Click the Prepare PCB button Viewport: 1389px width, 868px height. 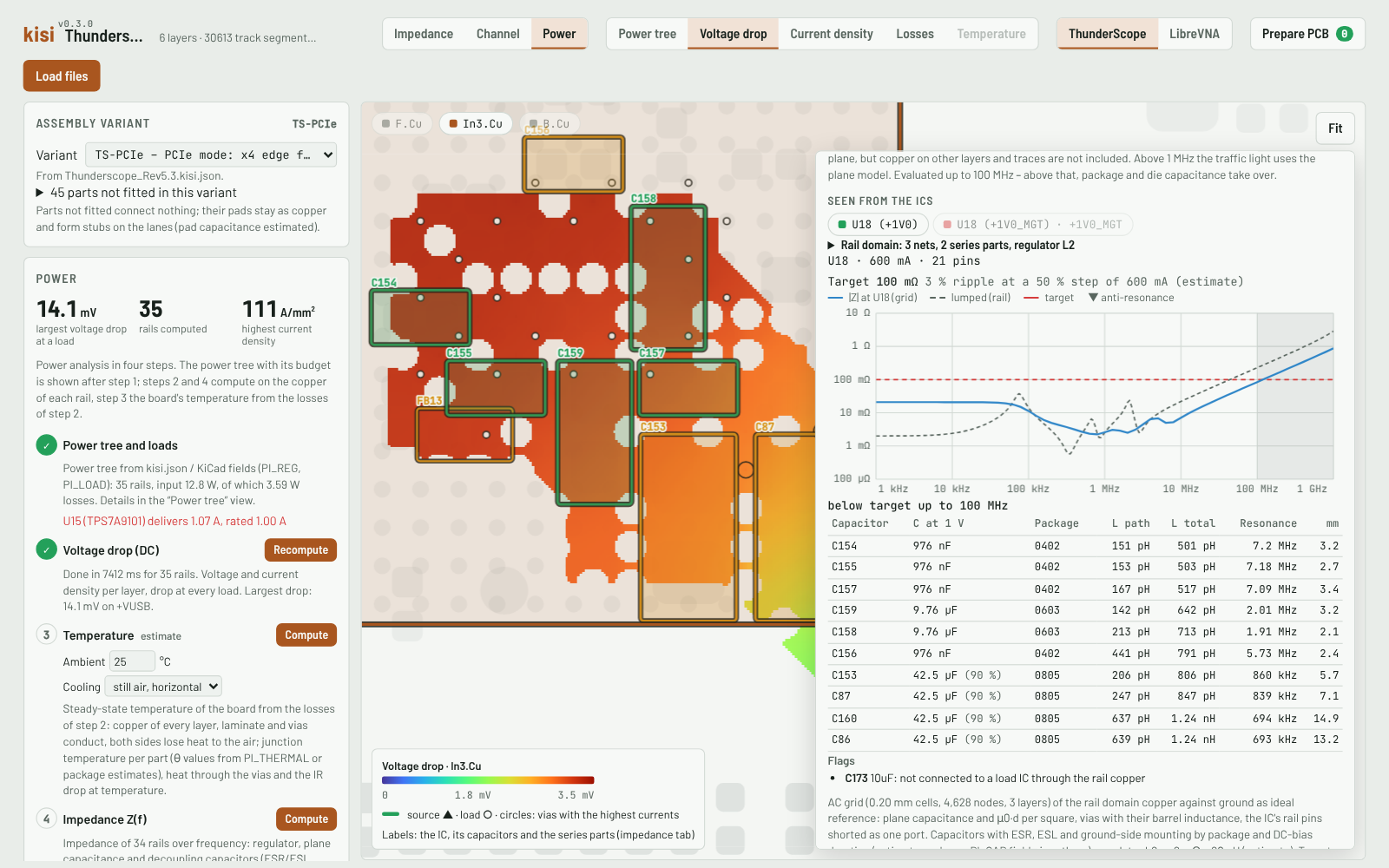(x=1307, y=34)
